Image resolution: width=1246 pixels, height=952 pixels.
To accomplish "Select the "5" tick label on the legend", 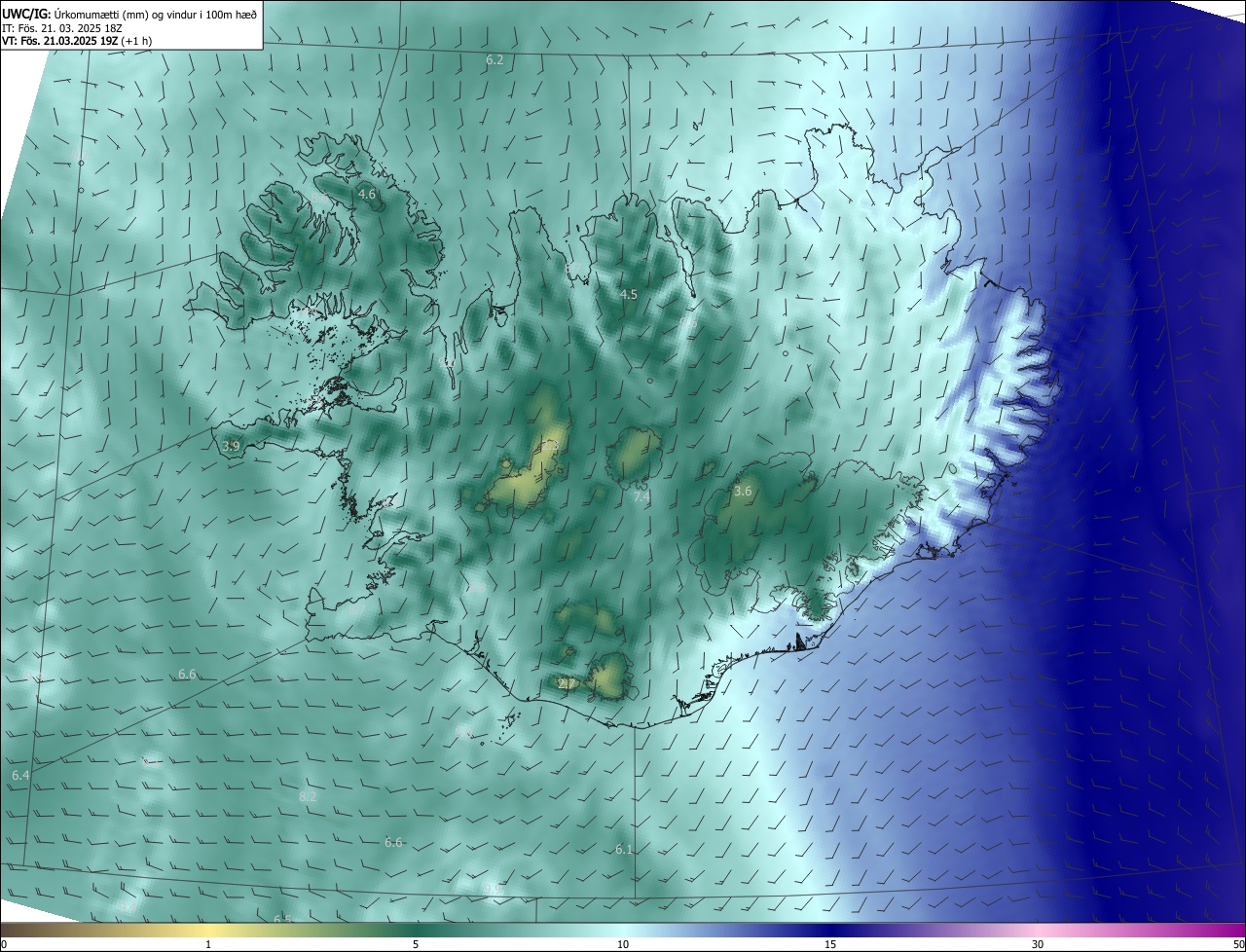I will [x=416, y=945].
